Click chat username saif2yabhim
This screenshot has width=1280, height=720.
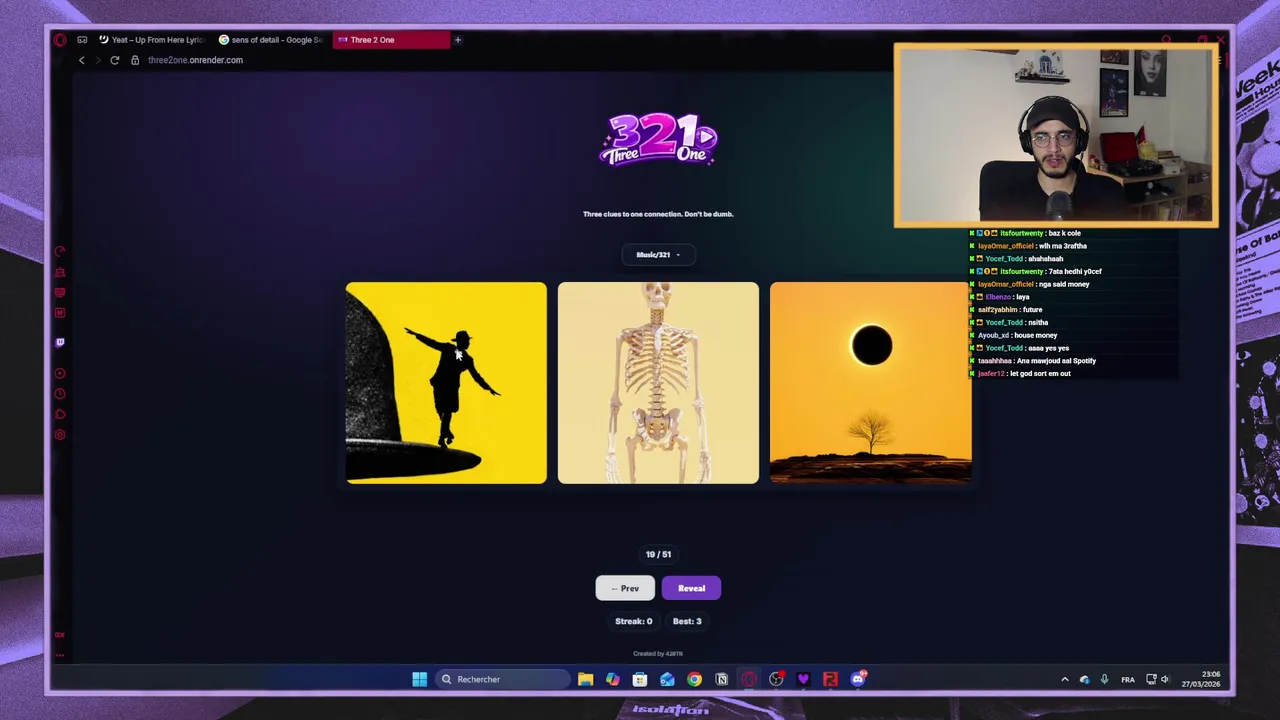996,310
